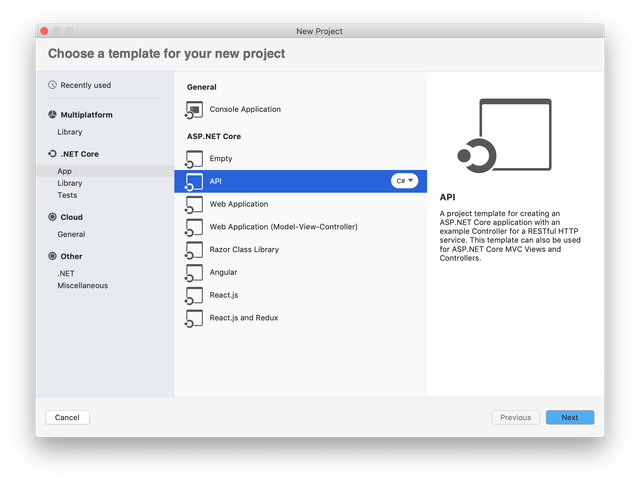Select the Multiplatform category header
The width and height of the screenshot is (640, 484).
(x=85, y=115)
